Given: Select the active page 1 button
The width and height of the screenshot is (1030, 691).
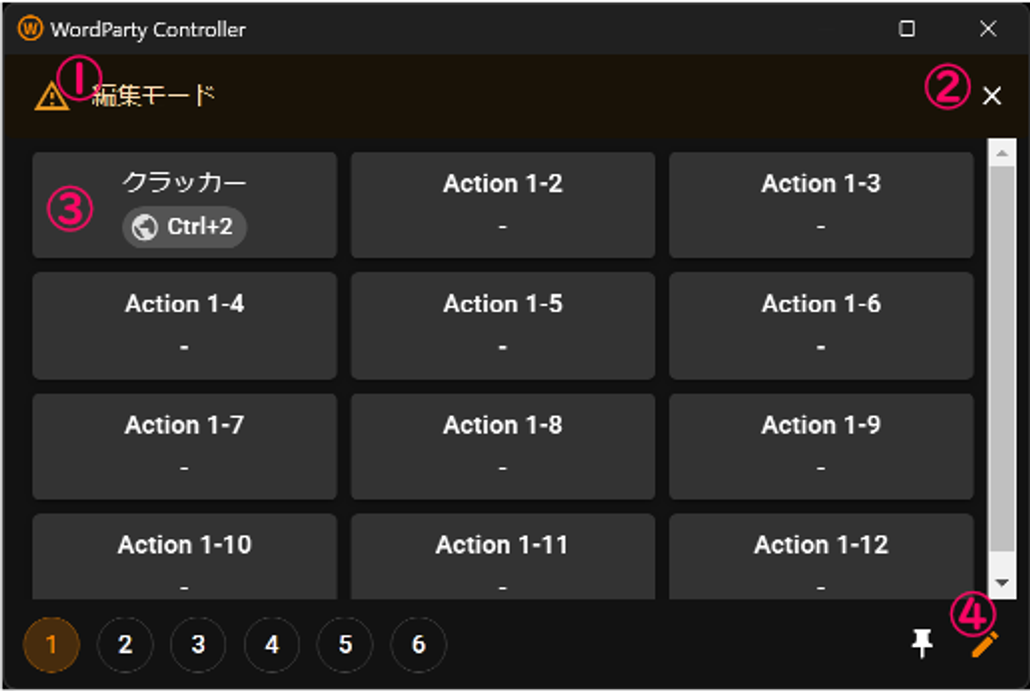Looking at the screenshot, I should (x=51, y=645).
